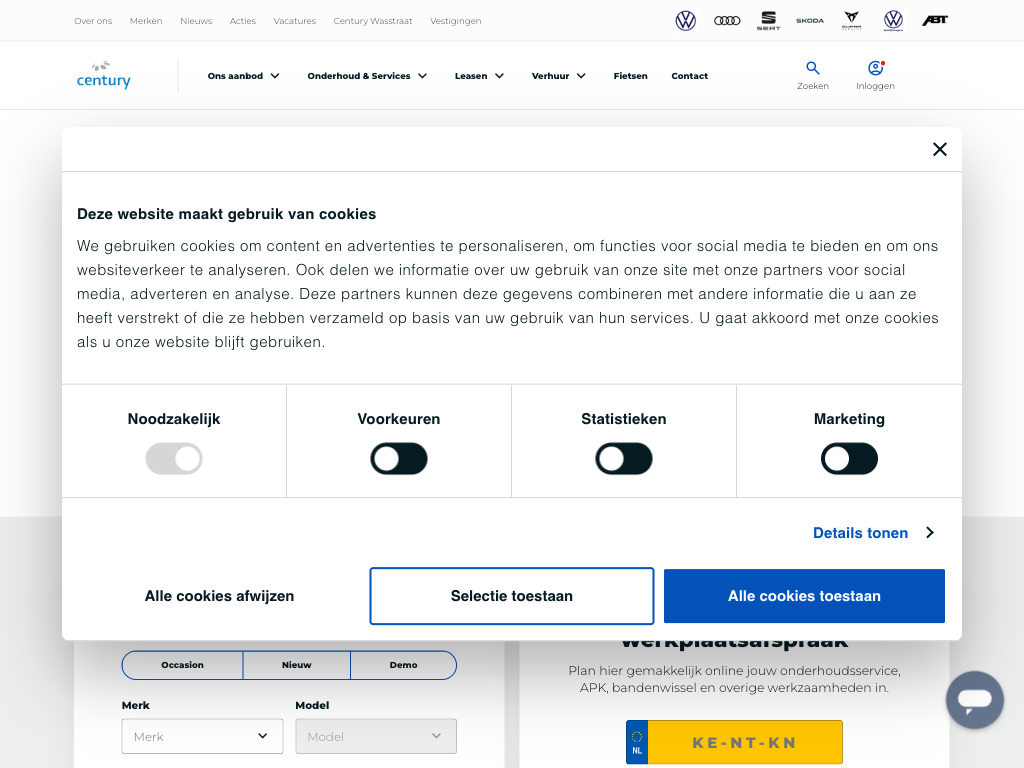Viewport: 1024px width, 768px height.
Task: Open the SEAT brand logo
Action: pyautogui.click(x=769, y=21)
